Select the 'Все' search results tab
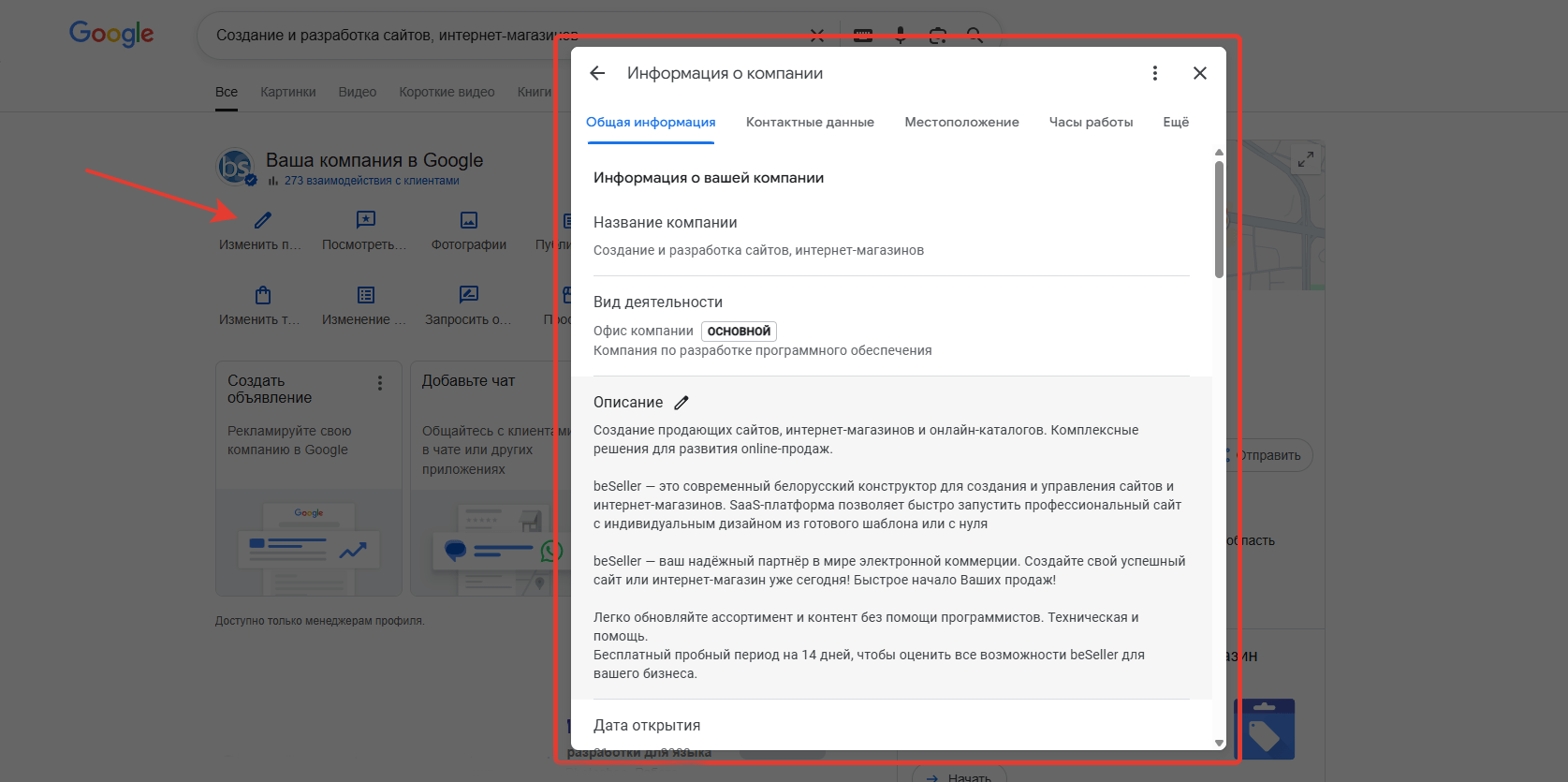Viewport: 1568px width, 782px height. [227, 92]
